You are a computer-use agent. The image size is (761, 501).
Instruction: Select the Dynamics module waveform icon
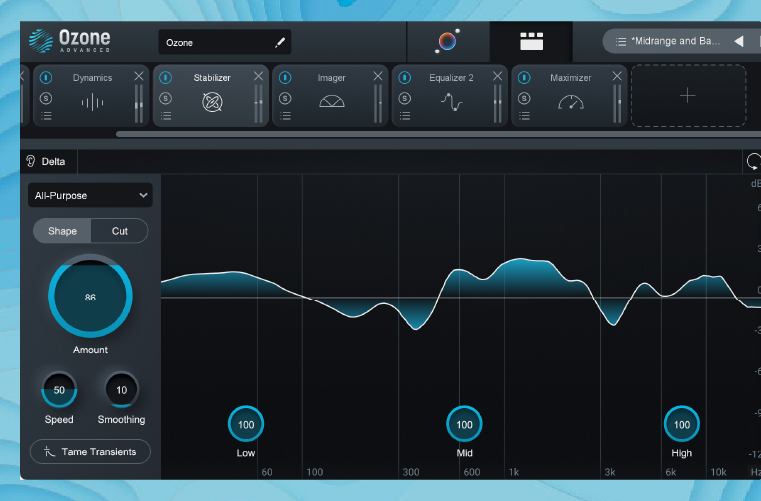point(92,102)
